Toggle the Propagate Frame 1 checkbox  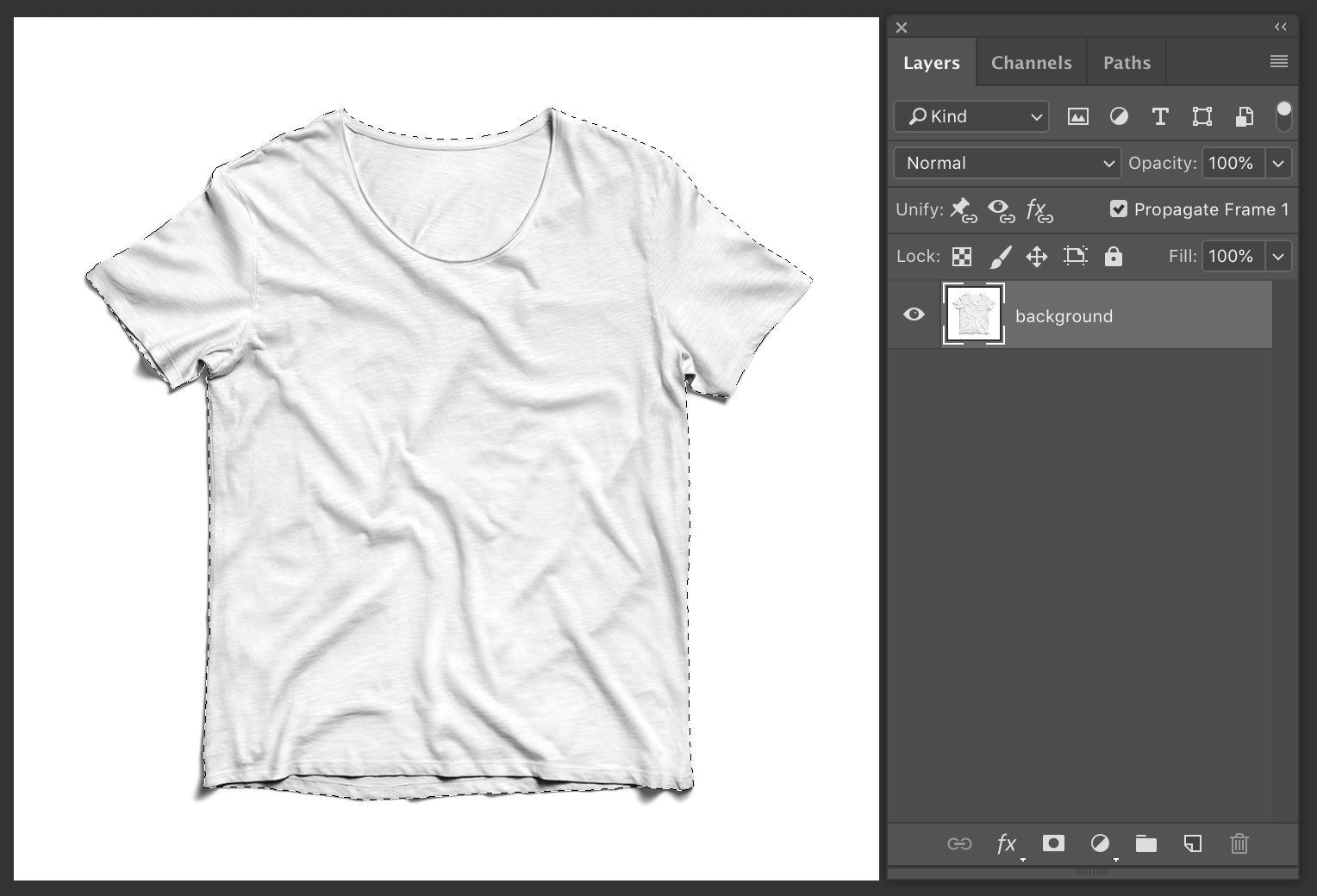(1119, 208)
